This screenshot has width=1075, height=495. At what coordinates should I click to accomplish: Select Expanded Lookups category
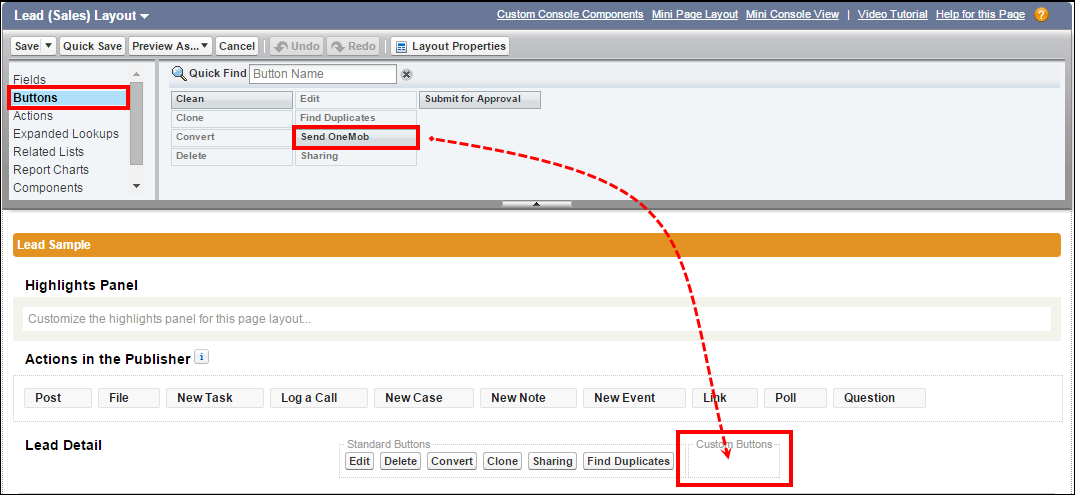click(x=66, y=134)
